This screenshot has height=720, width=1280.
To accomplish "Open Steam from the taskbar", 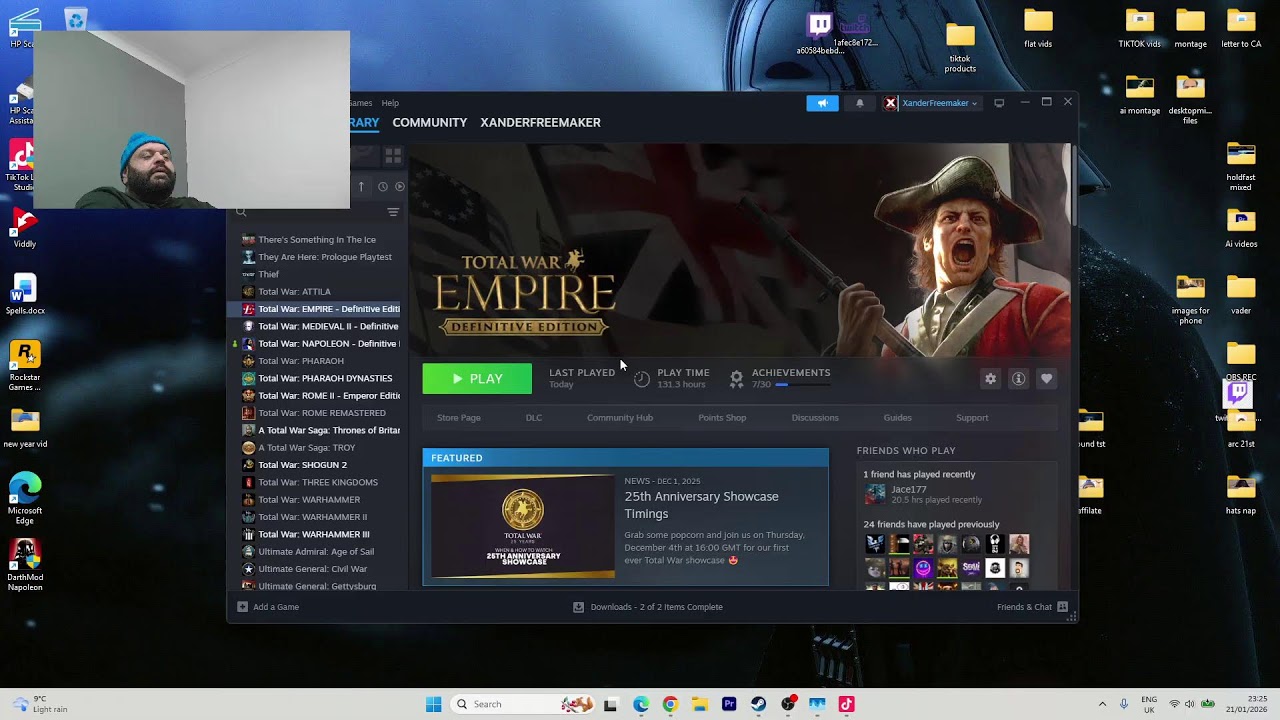I will pos(758,704).
